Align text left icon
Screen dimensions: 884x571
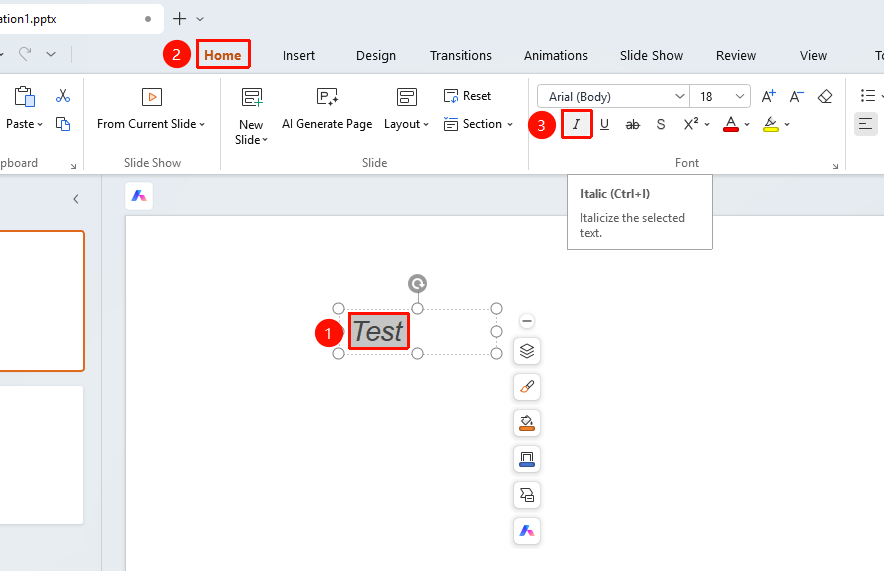865,124
